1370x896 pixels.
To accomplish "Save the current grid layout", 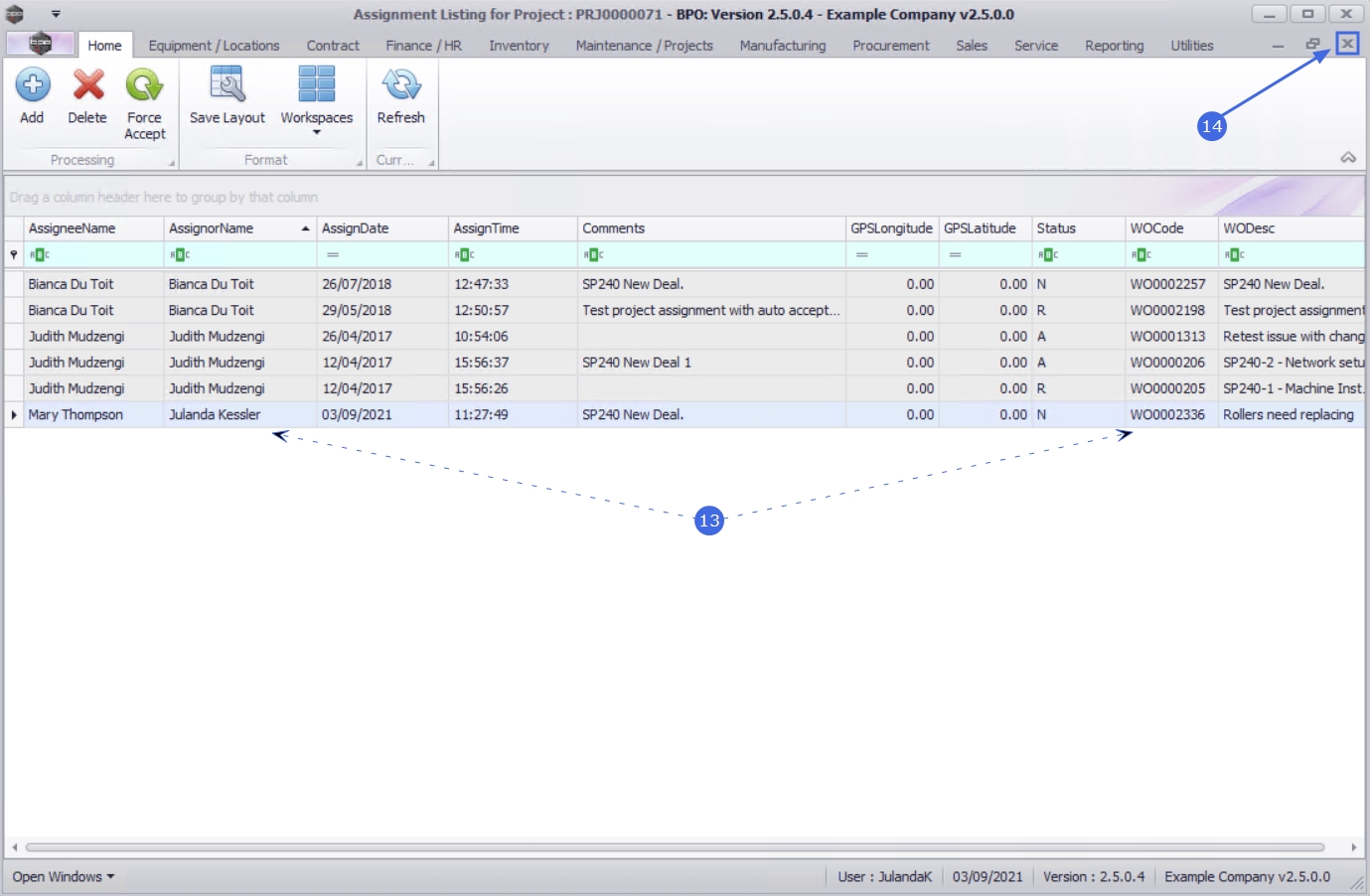I will tap(228, 96).
